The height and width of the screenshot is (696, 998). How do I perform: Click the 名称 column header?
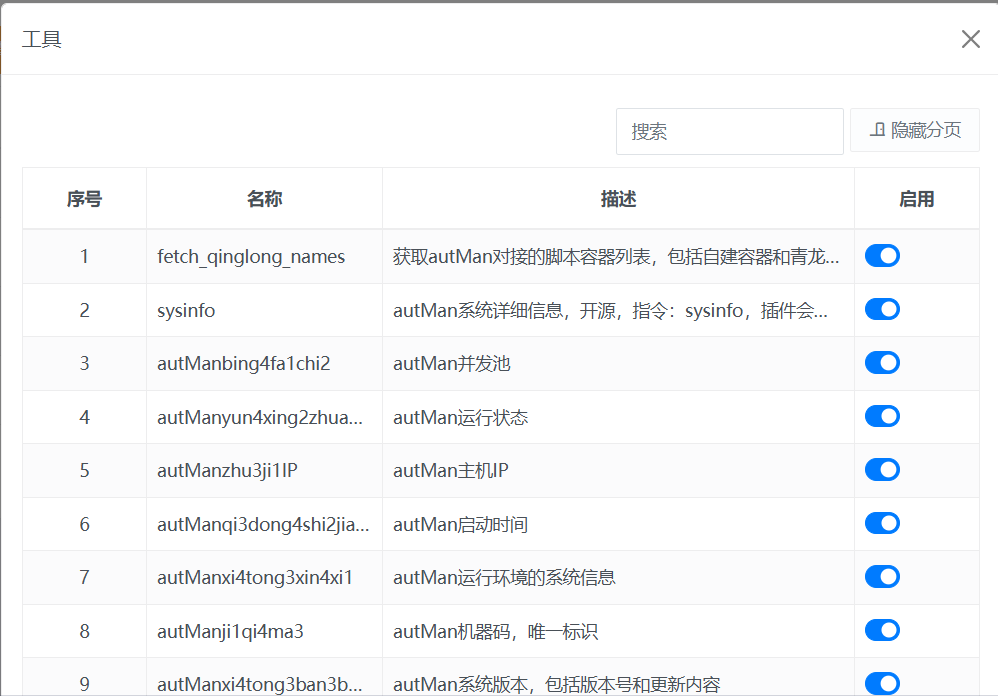pyautogui.click(x=264, y=199)
